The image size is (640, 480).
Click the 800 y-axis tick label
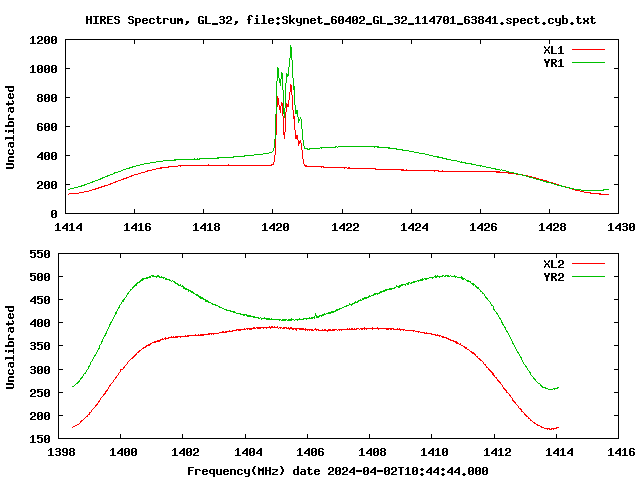coord(47,98)
